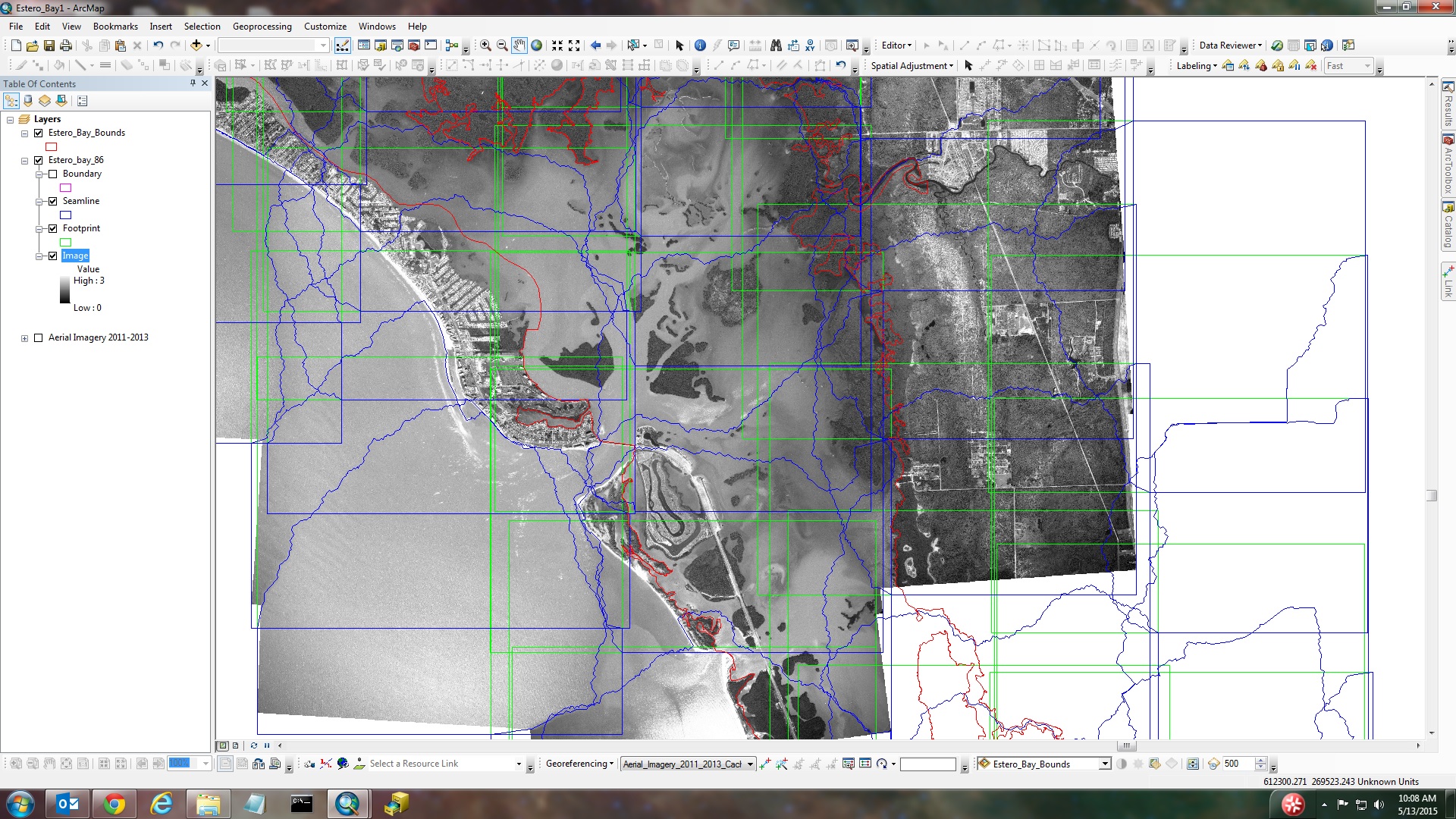This screenshot has width=1456, height=819.
Task: Turn off the Footprint layer checkbox
Action: 53,228
